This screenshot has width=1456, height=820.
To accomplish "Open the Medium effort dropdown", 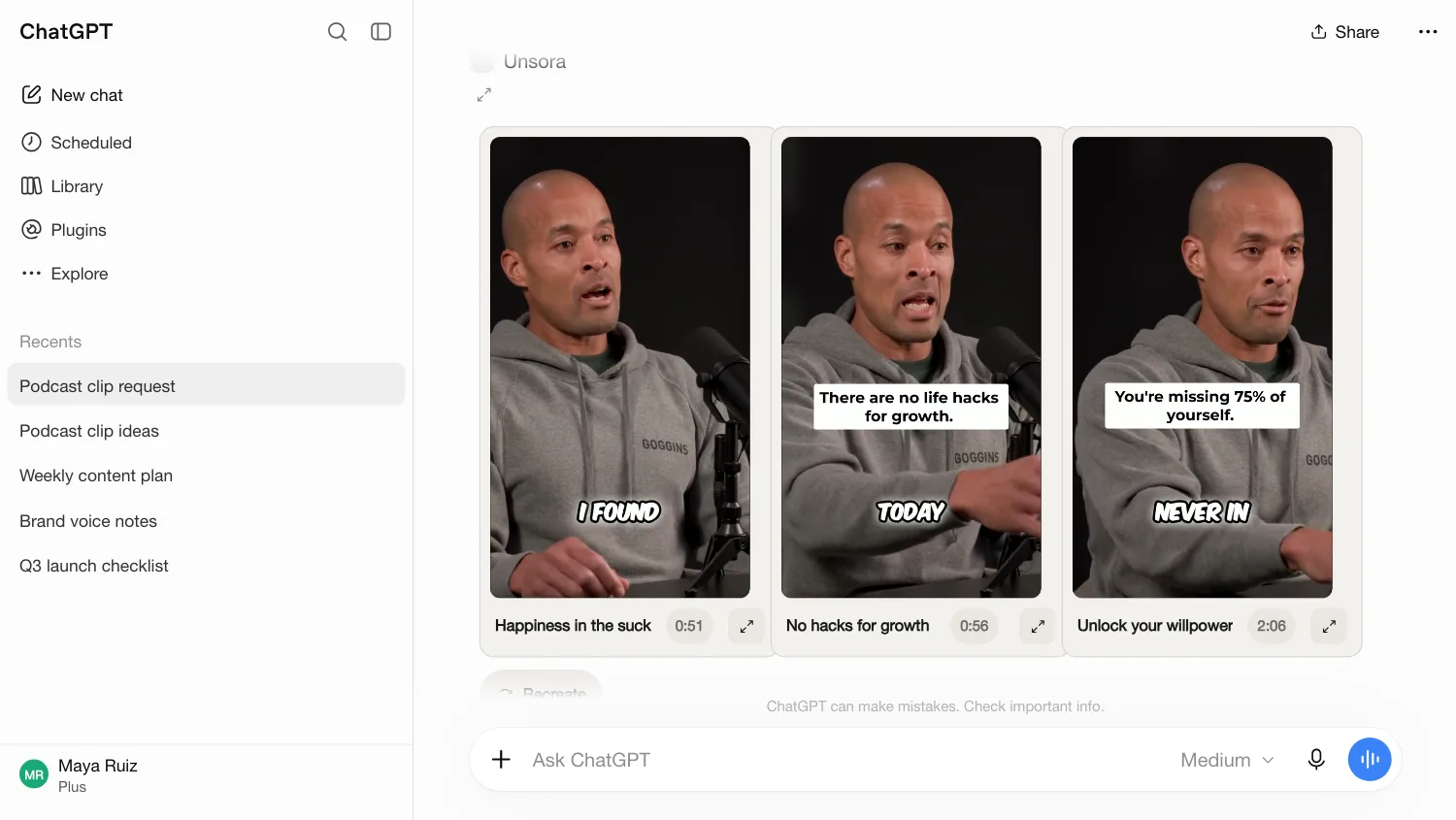I will pyautogui.click(x=1228, y=760).
